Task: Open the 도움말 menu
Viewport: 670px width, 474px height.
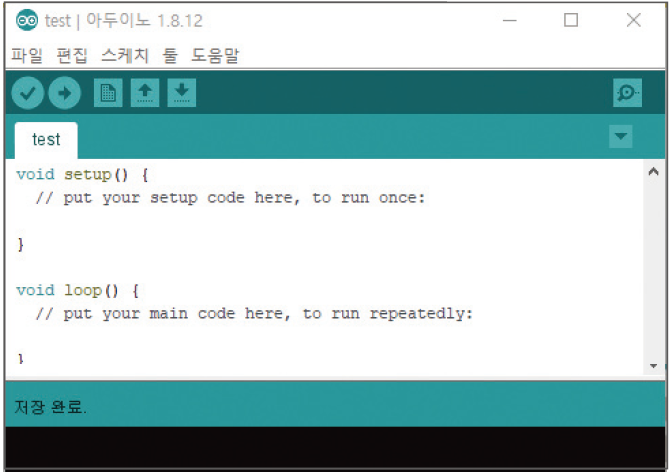Action: (x=215, y=56)
